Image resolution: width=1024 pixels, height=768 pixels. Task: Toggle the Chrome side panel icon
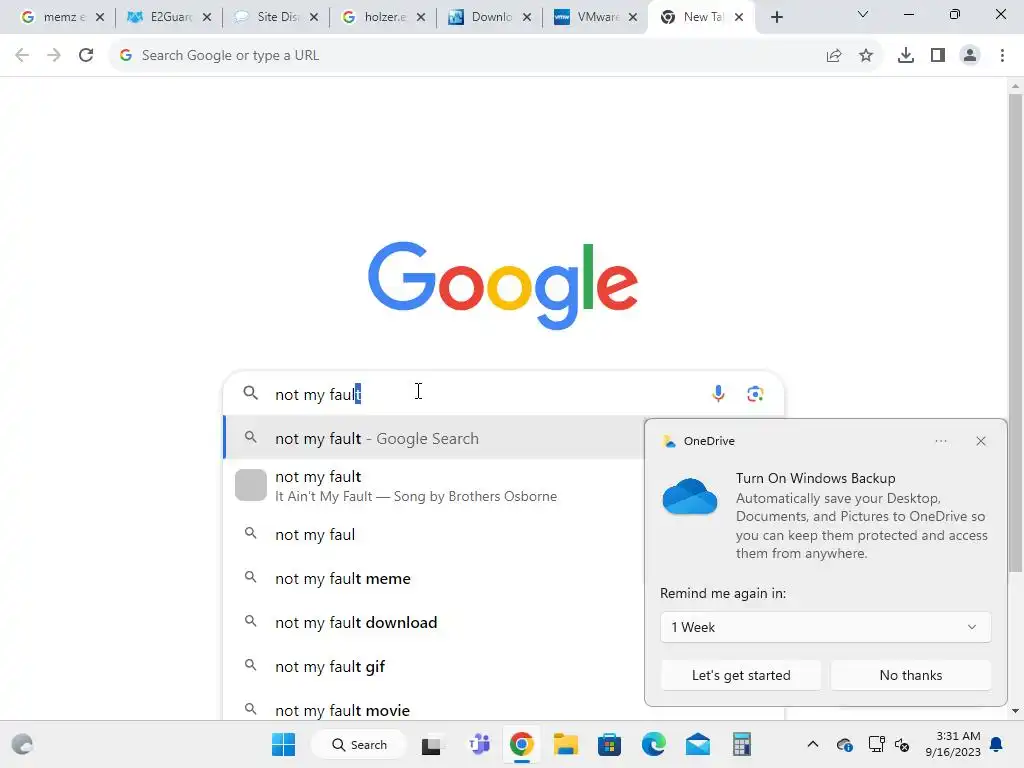click(938, 56)
